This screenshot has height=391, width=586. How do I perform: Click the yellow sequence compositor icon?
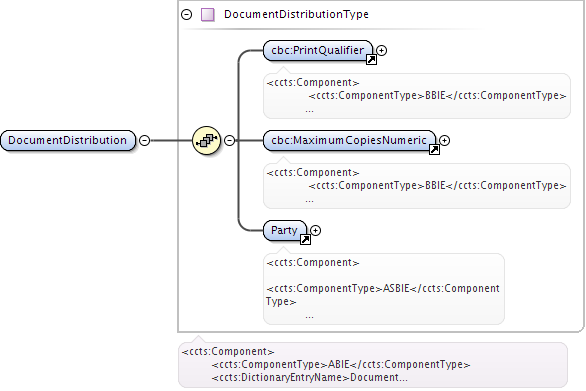(x=206, y=141)
